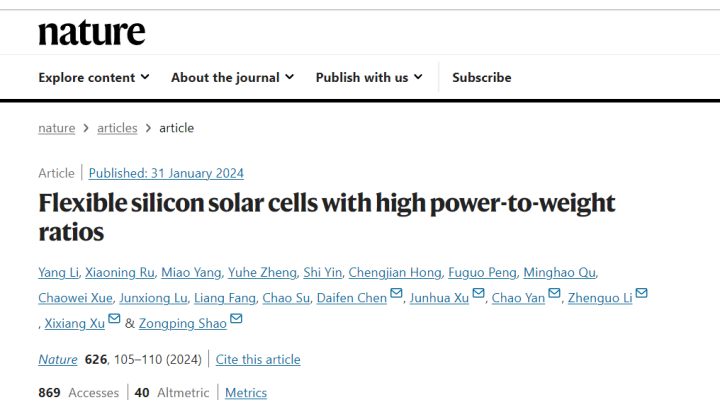Image resolution: width=726 pixels, height=411 pixels.
Task: Open the About the journal menu
Action: pyautogui.click(x=232, y=77)
